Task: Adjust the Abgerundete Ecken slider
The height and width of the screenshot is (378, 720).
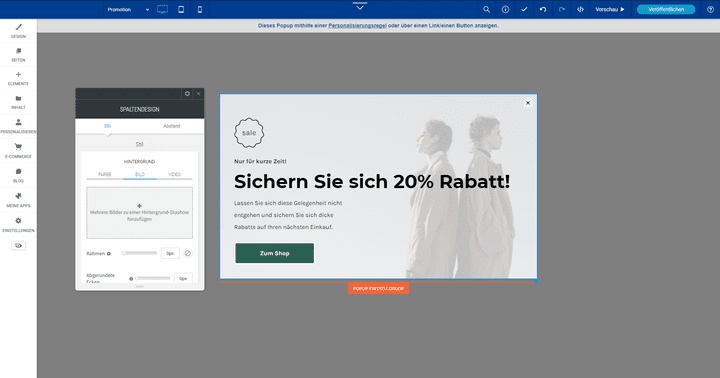Action: click(152, 278)
